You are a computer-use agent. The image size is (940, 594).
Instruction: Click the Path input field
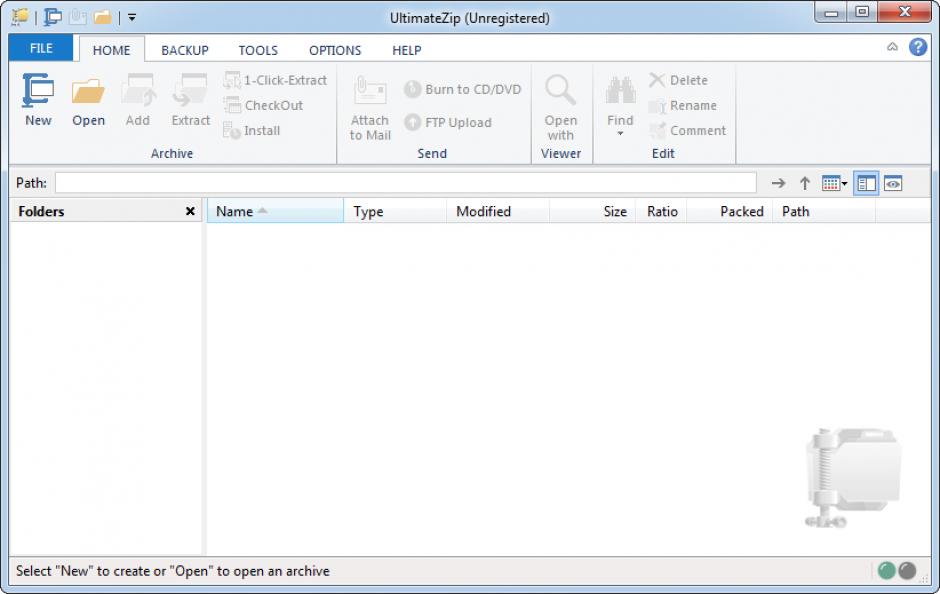[405, 183]
